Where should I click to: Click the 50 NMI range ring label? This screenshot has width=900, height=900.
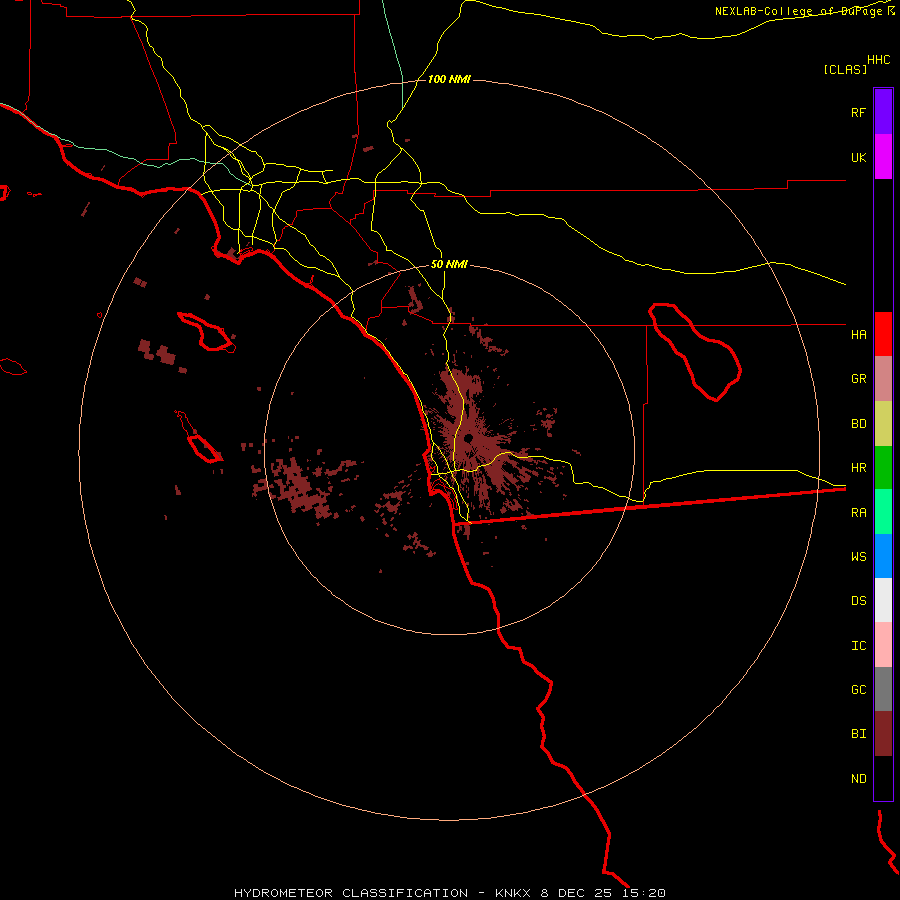(x=449, y=264)
